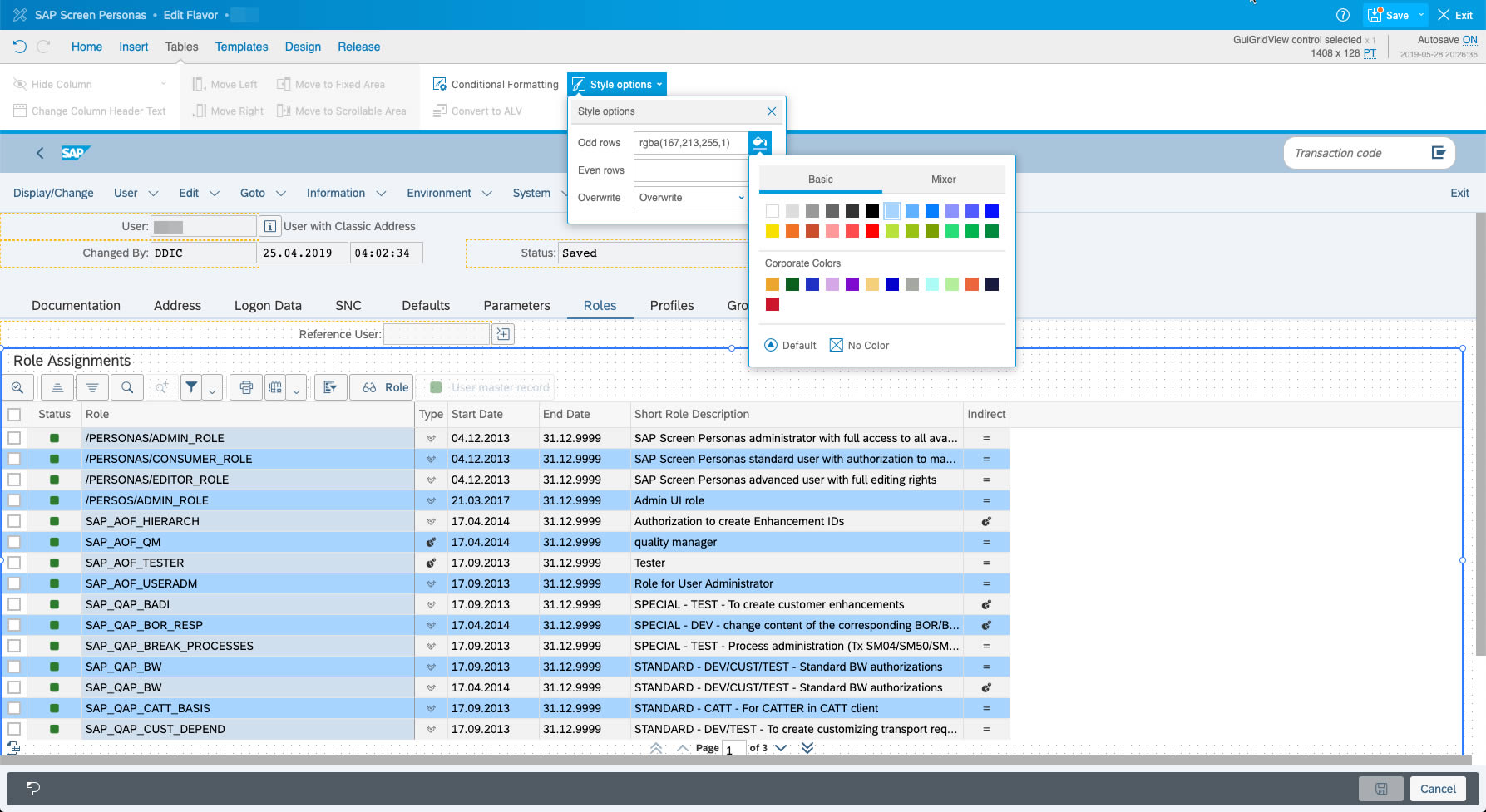The width and height of the screenshot is (1486, 812).
Task: Toggle the select-all header checkbox
Action: pyautogui.click(x=14, y=414)
